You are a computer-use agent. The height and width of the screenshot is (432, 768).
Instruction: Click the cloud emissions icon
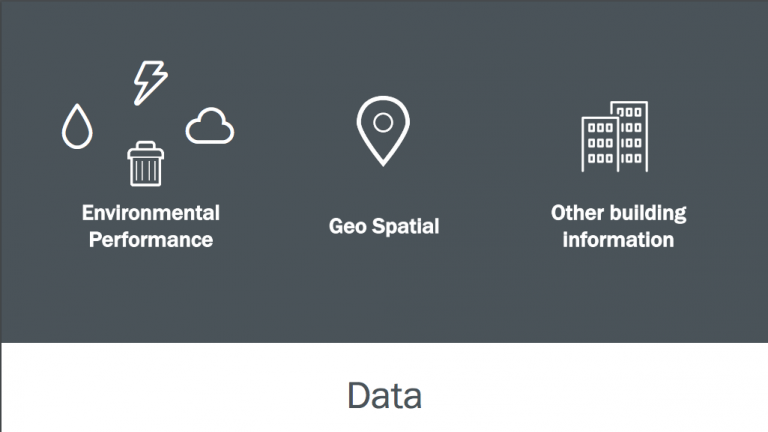[210, 126]
